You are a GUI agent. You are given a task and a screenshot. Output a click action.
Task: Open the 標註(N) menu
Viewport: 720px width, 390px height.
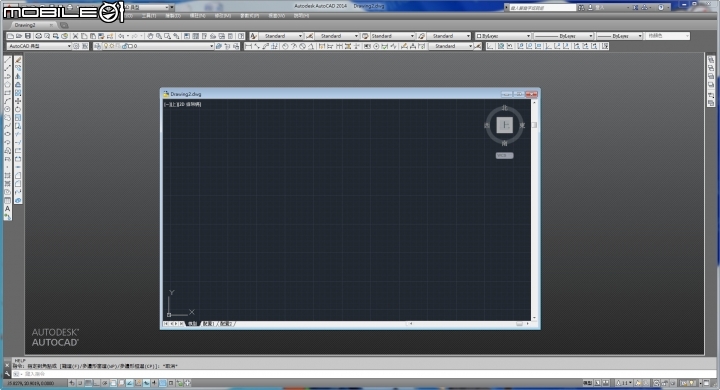(x=198, y=16)
